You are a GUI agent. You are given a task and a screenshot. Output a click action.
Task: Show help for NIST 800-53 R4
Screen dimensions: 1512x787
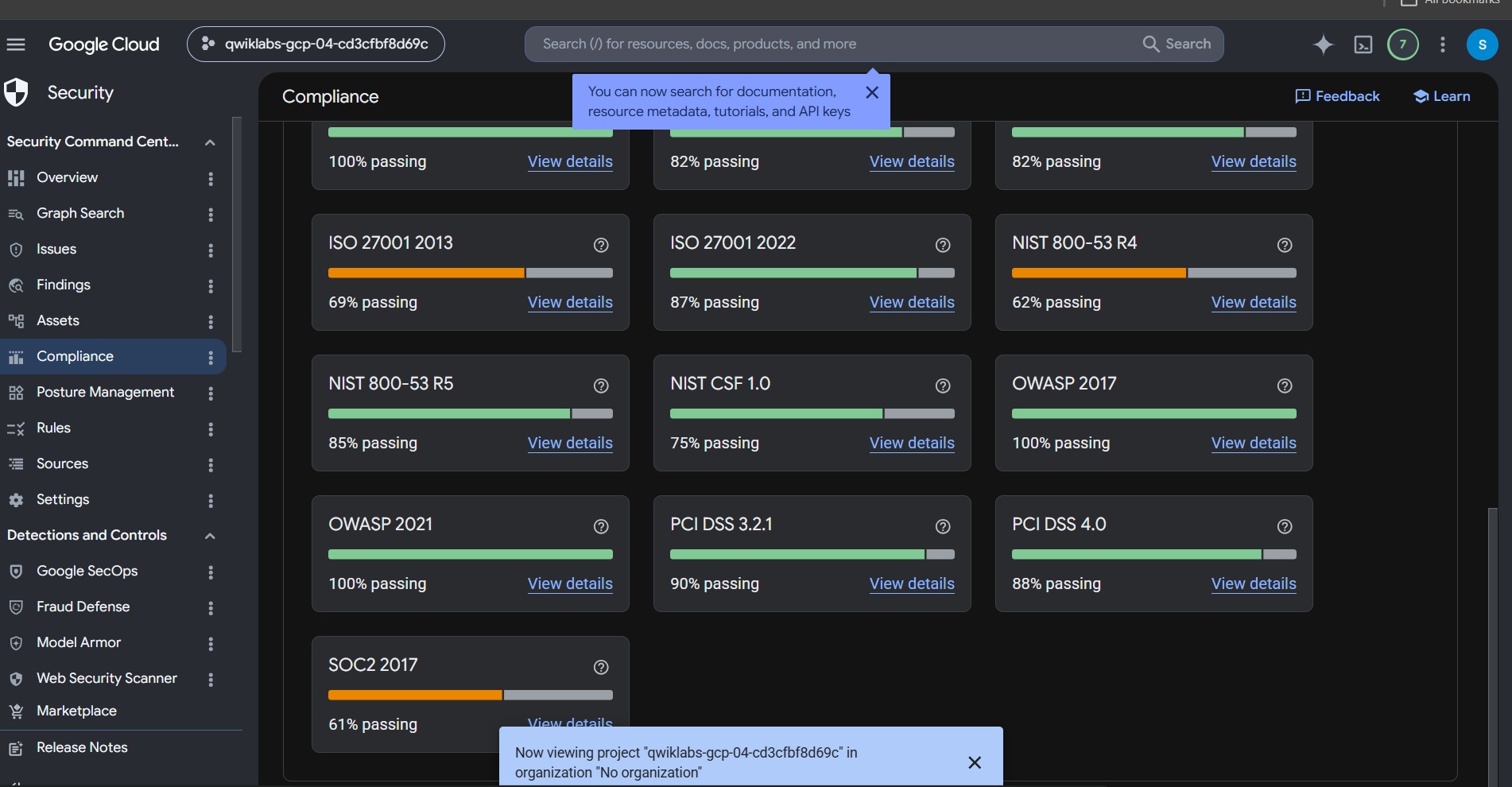tap(1285, 245)
